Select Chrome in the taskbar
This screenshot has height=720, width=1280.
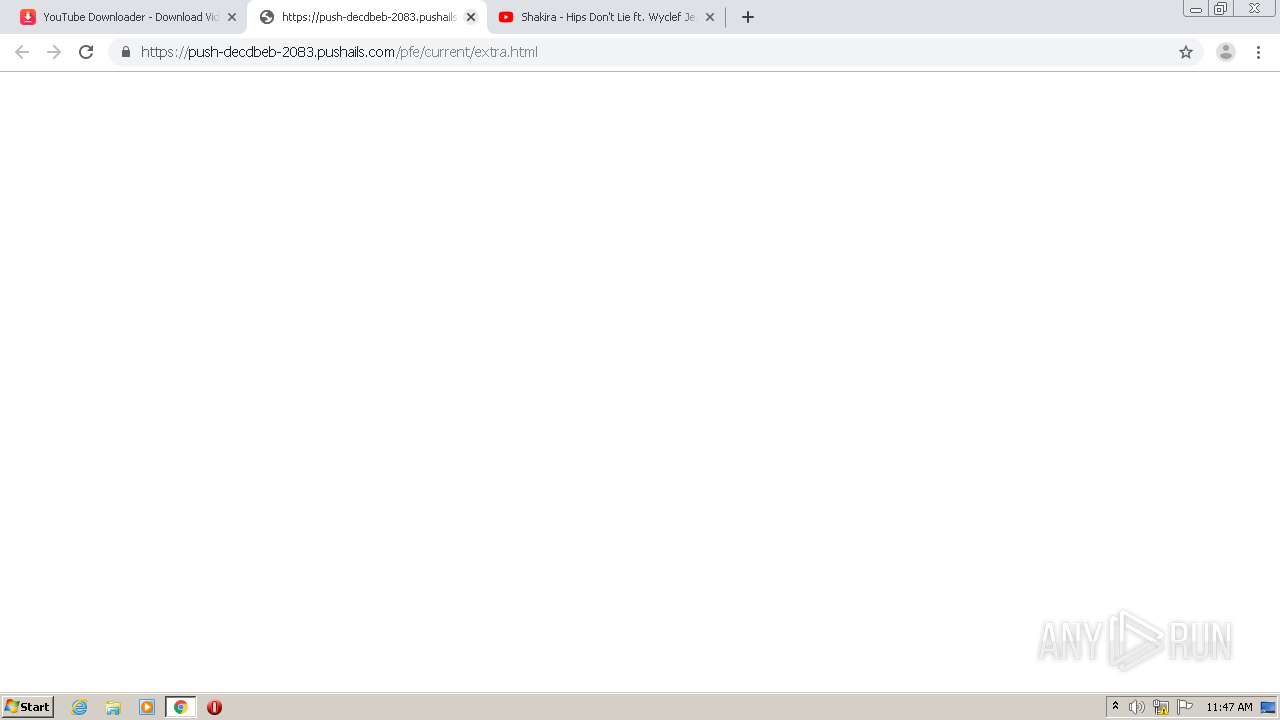pos(180,707)
